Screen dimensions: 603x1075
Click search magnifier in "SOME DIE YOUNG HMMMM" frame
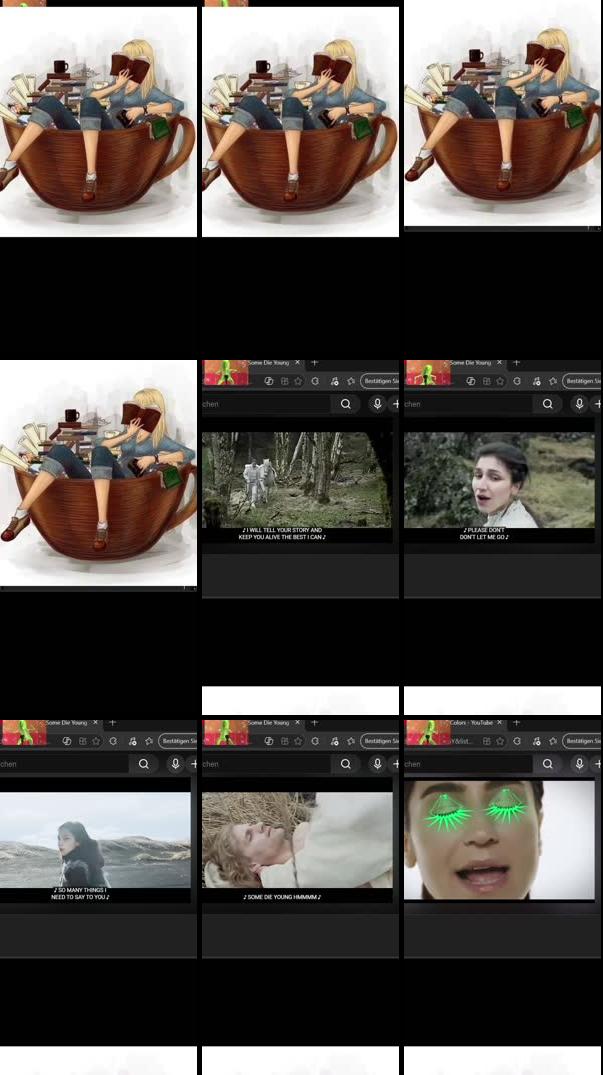point(345,764)
